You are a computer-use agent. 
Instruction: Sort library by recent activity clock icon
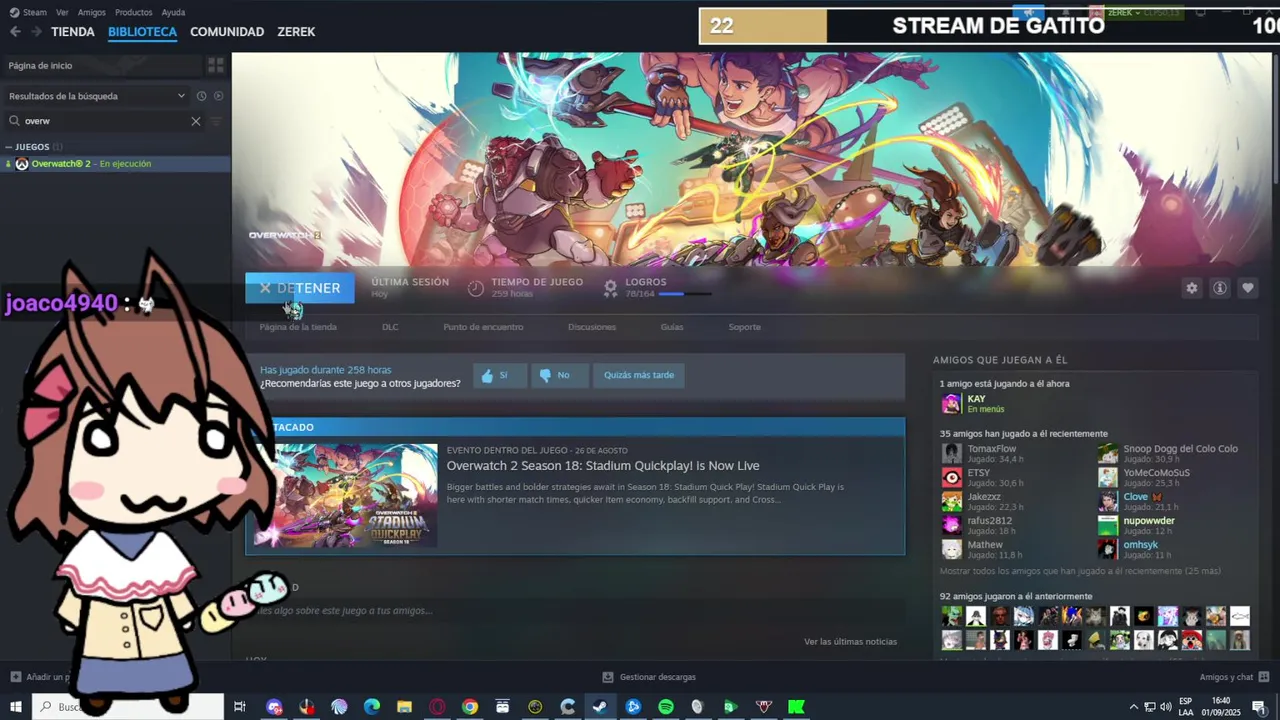click(x=201, y=96)
